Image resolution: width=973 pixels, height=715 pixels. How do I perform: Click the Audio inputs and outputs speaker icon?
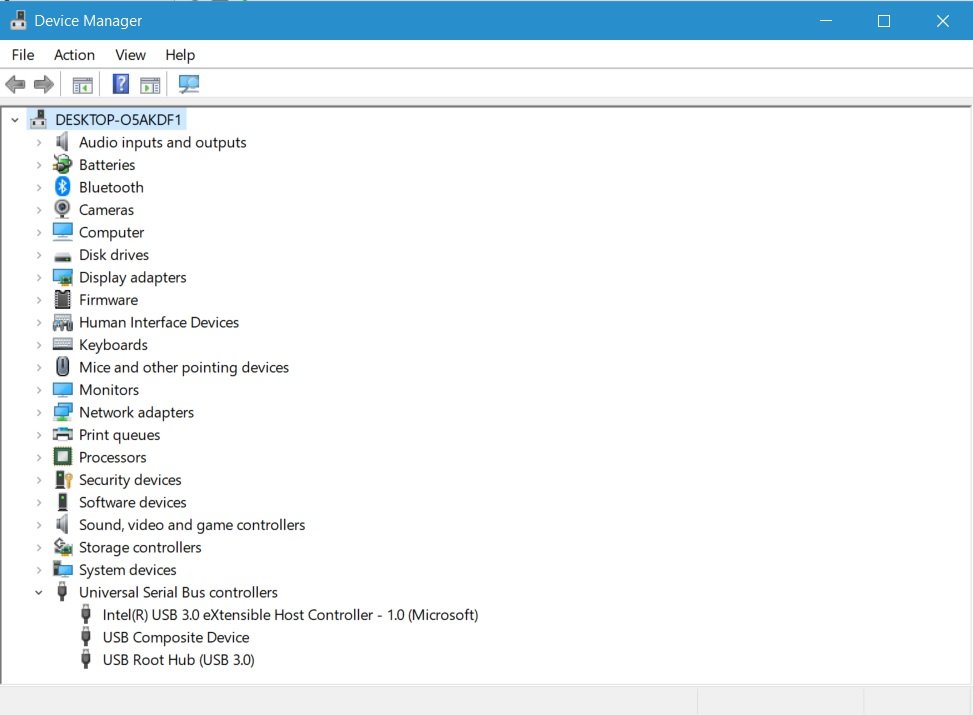[x=62, y=142]
